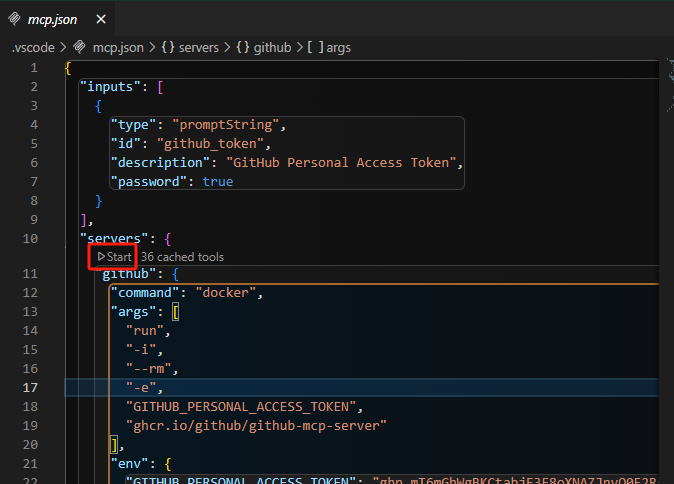Click the "-e" argument on line 17
Viewport: 674px width, 484px height.
(x=141, y=388)
